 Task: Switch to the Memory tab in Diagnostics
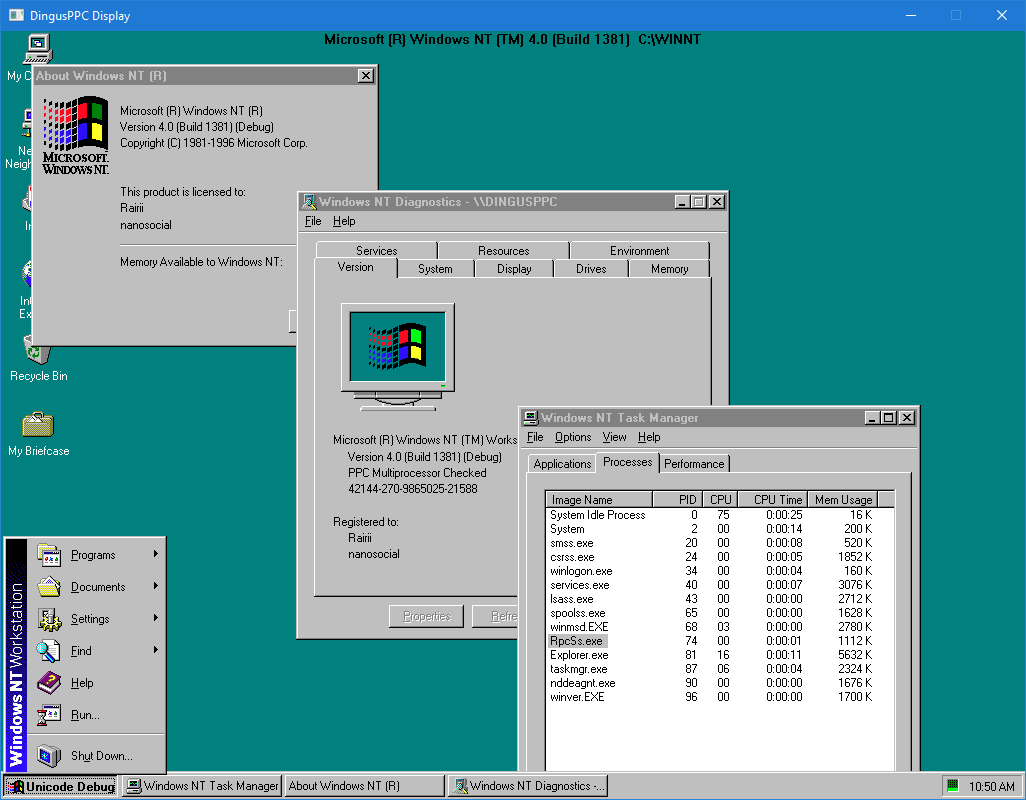click(x=669, y=269)
